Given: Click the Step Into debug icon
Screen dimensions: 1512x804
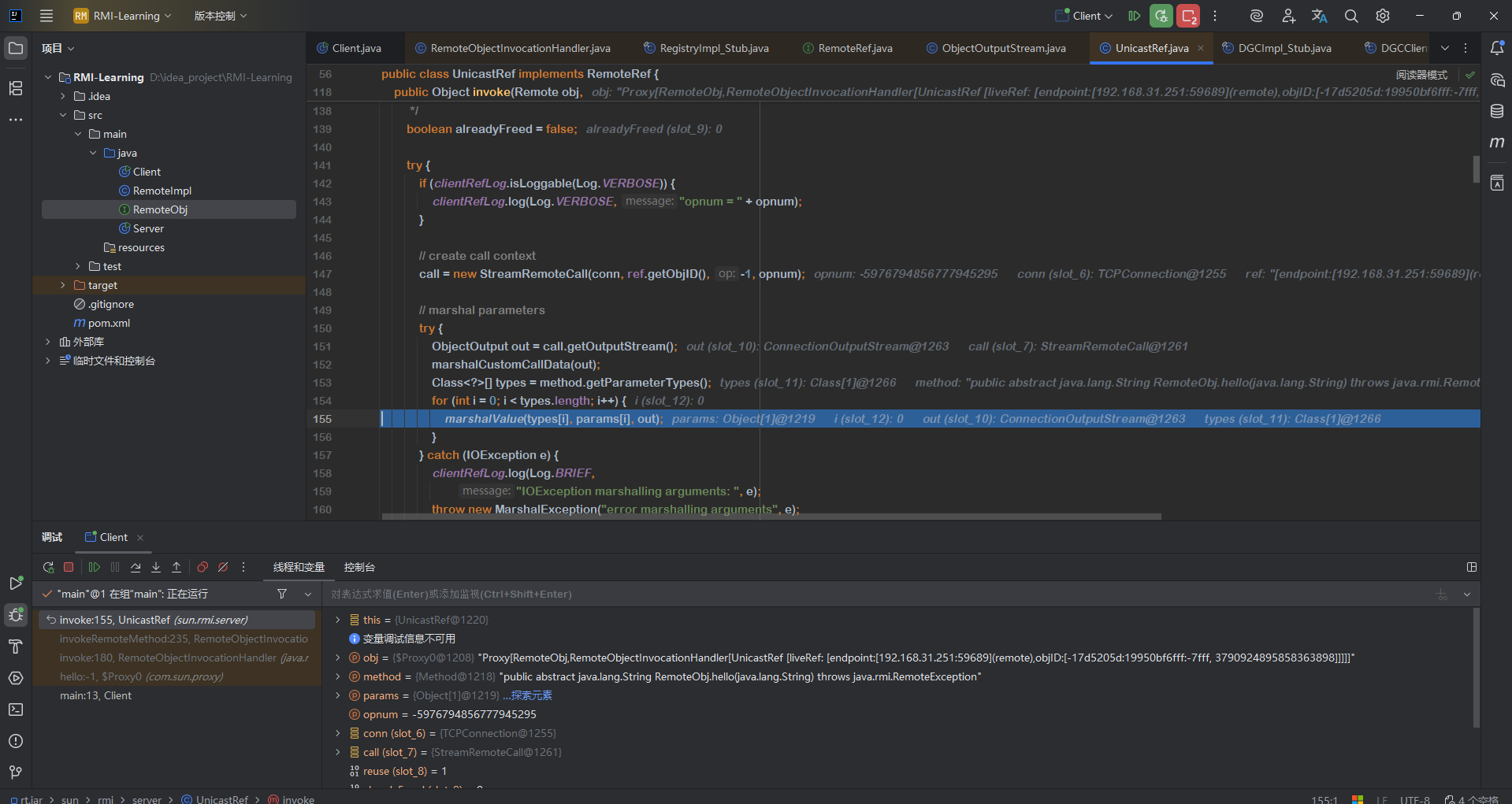Looking at the screenshot, I should [x=156, y=567].
